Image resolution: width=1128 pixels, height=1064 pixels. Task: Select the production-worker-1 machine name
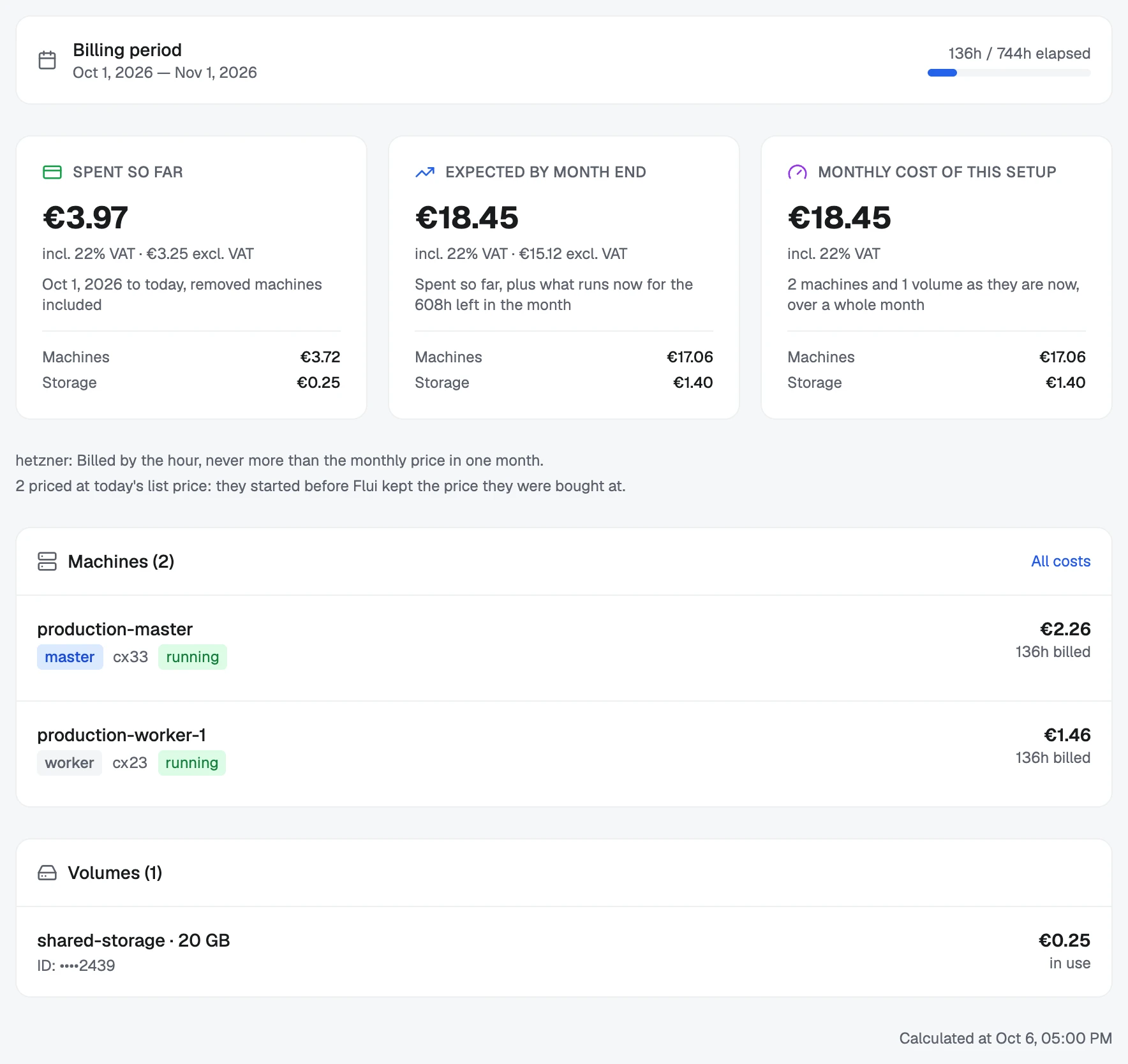pyautogui.click(x=122, y=735)
